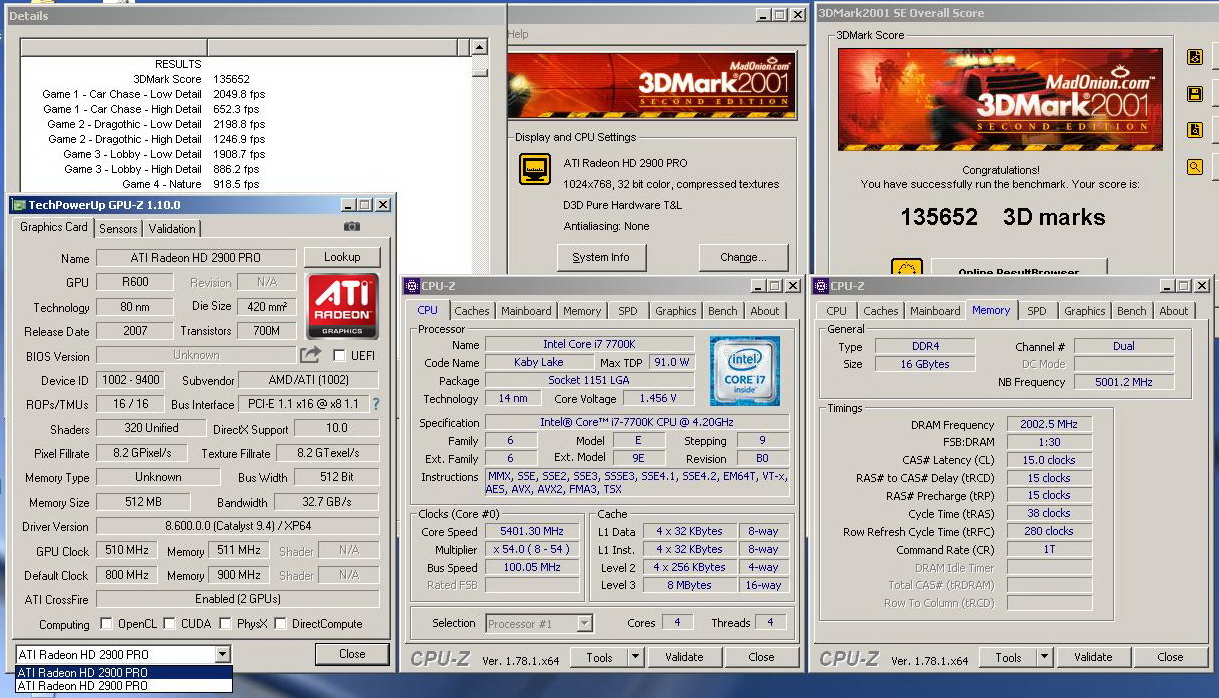Click the GPU-Z camera screenshot icon
The width and height of the screenshot is (1219, 698).
[x=352, y=226]
